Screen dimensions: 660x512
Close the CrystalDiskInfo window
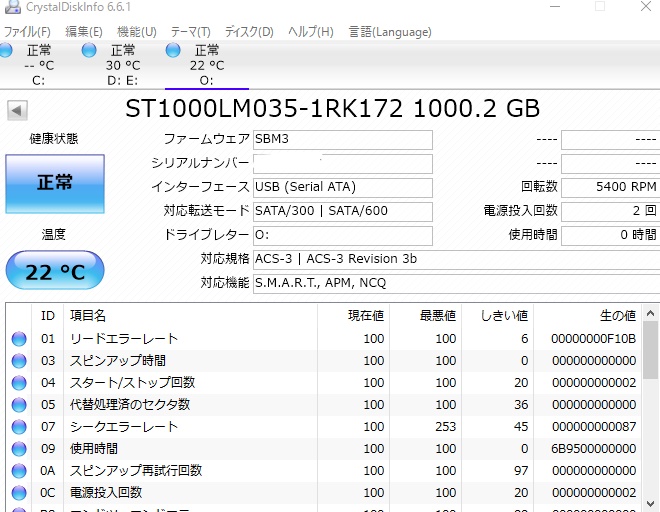tap(646, 6)
